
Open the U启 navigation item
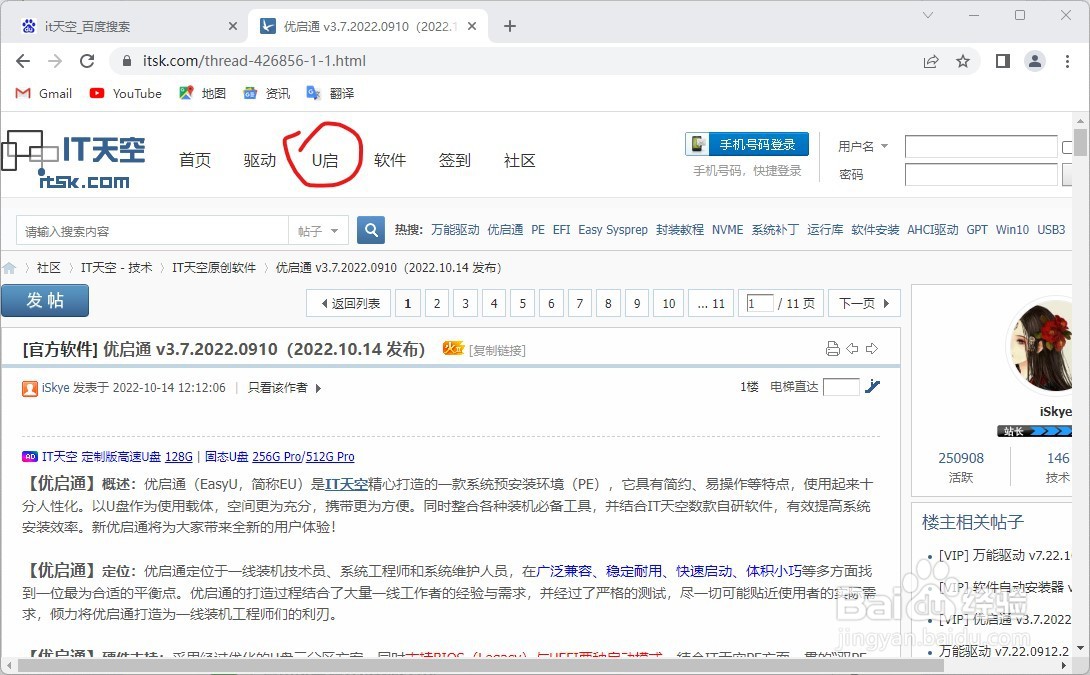click(x=325, y=161)
